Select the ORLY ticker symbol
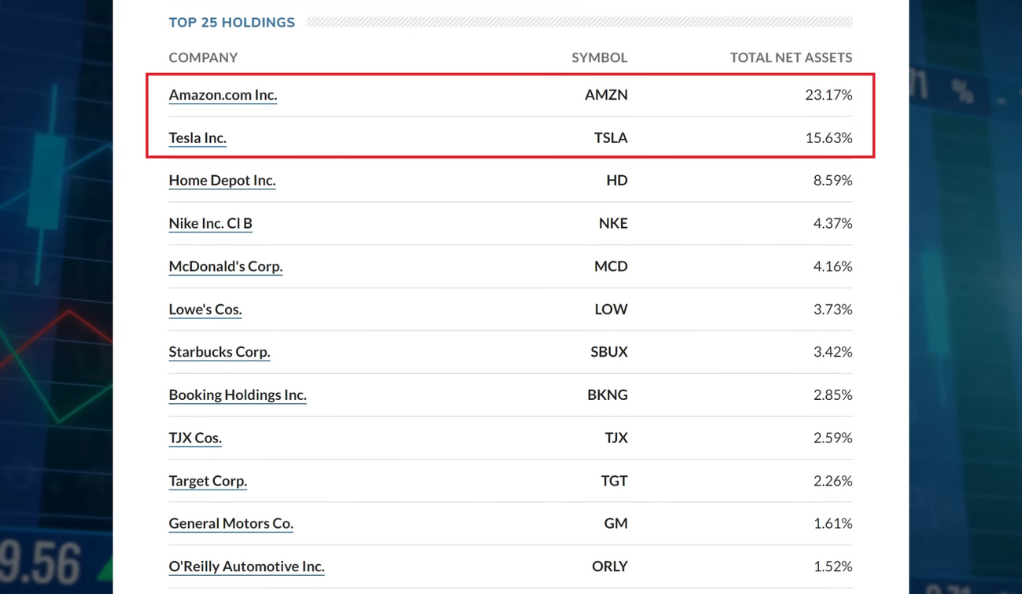Viewport: 1022px width, 594px height. pos(609,567)
